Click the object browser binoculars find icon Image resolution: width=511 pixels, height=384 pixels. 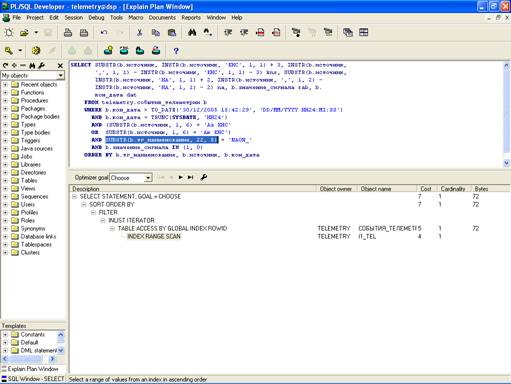(32, 66)
